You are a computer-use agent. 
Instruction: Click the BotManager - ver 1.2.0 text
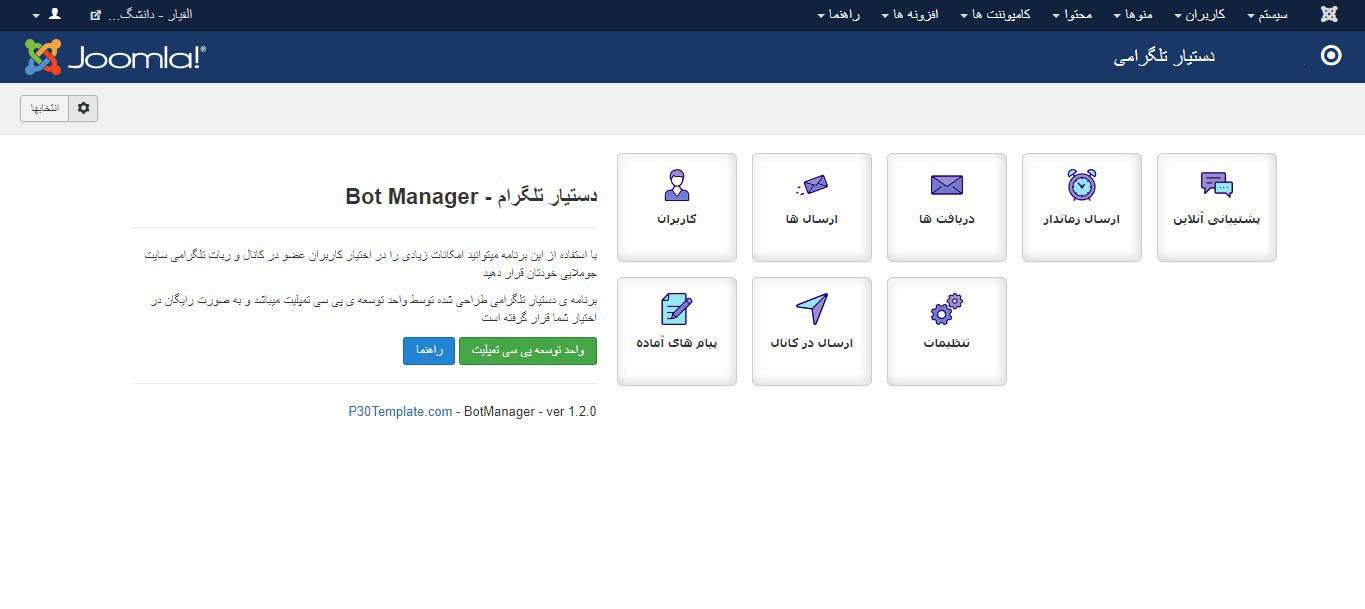click(x=530, y=411)
